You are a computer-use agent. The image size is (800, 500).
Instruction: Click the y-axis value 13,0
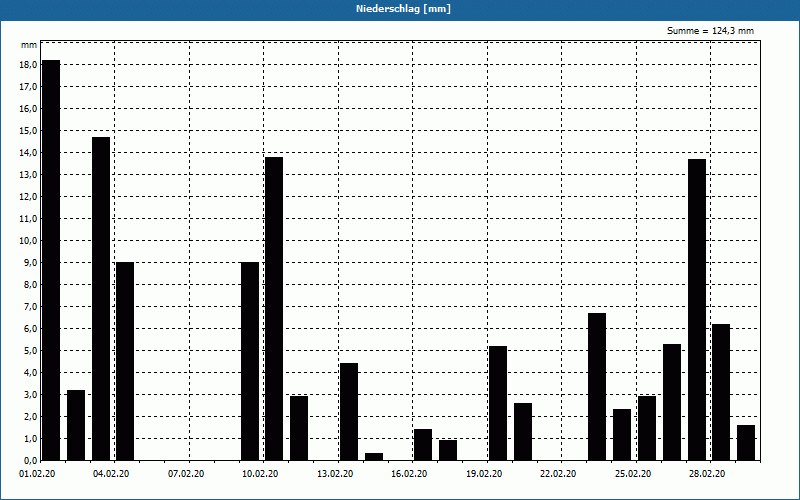(x=28, y=174)
